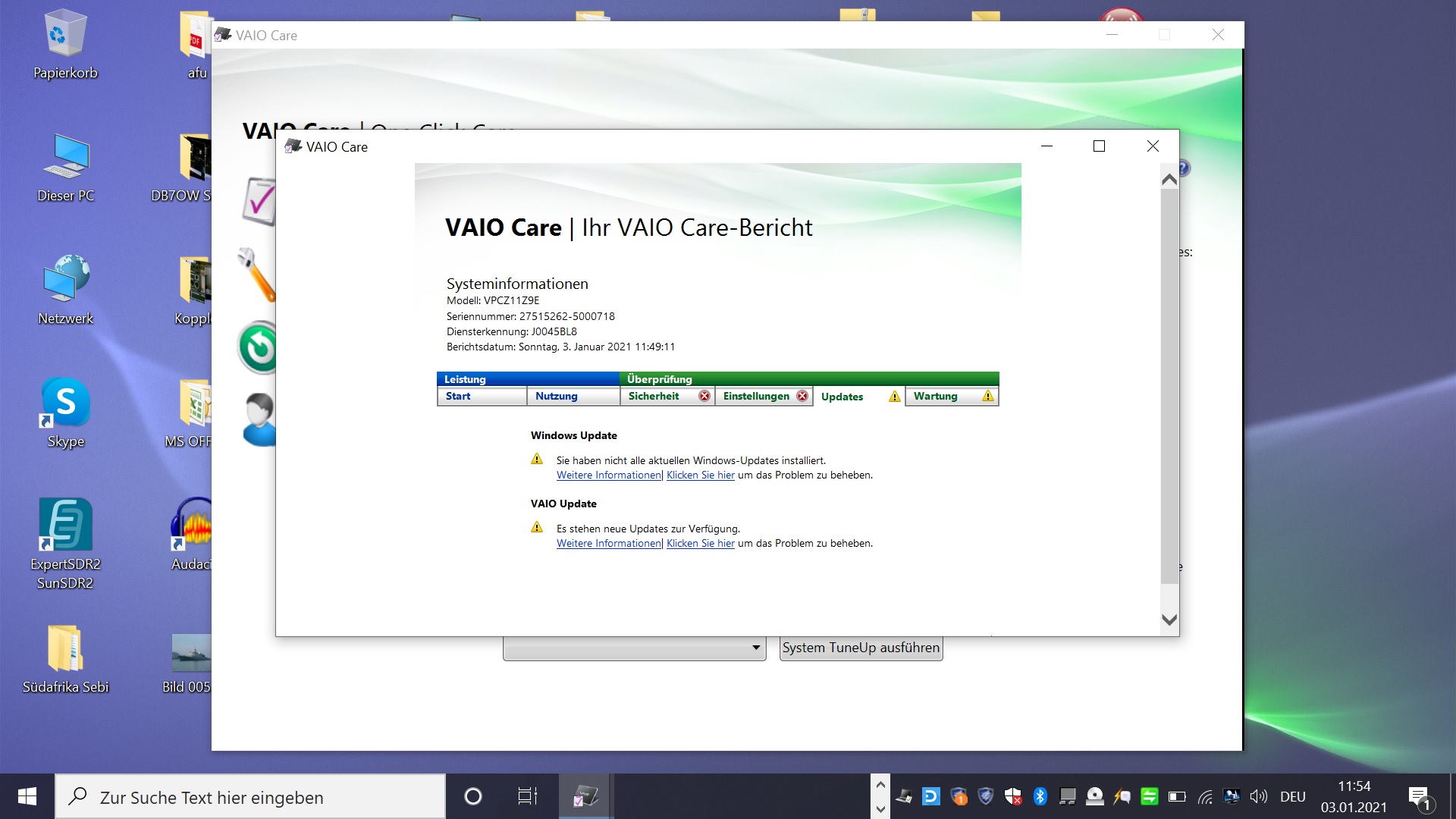This screenshot has height=819, width=1456.
Task: Open the notification center icon
Action: point(1419,796)
